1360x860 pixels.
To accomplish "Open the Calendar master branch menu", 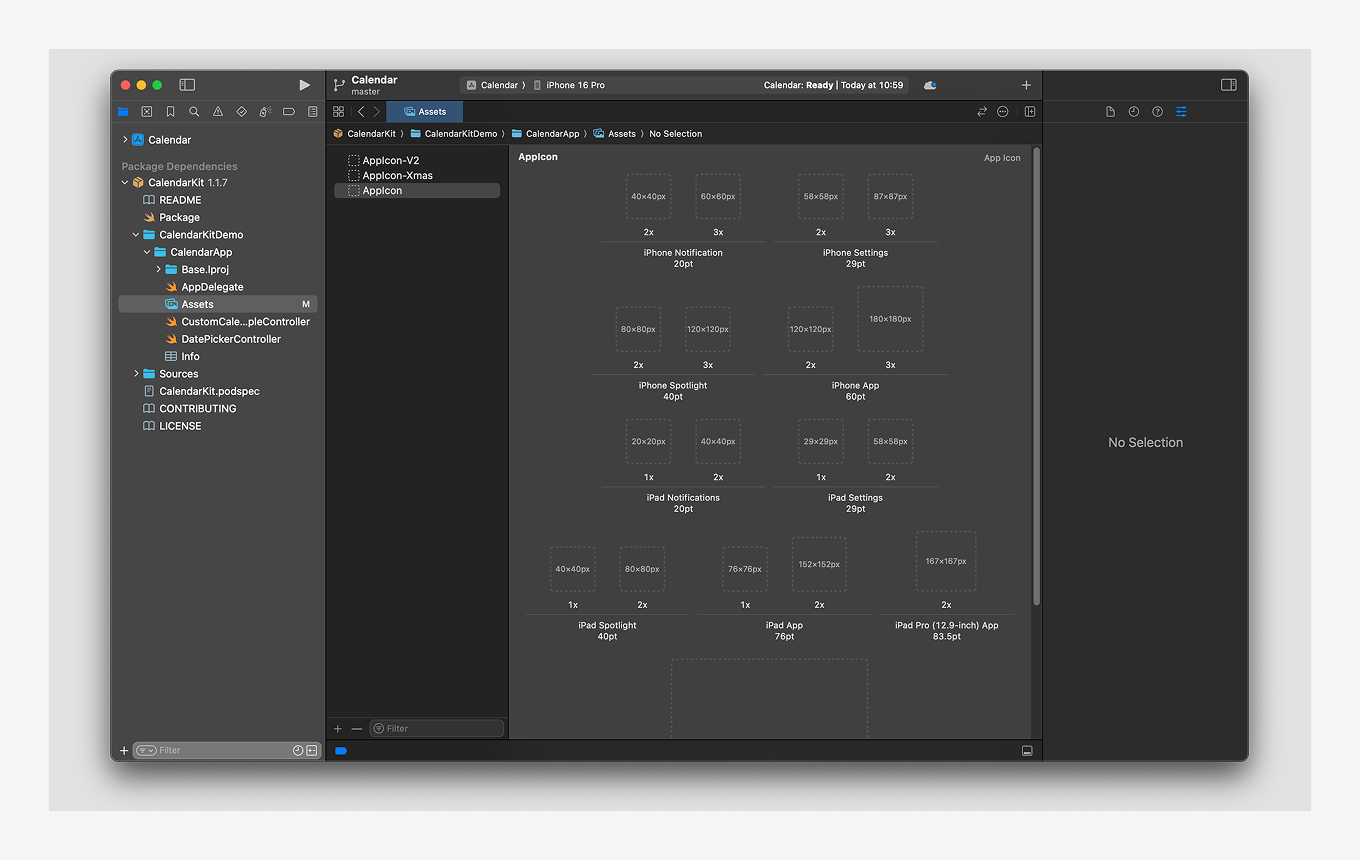I will (366, 85).
